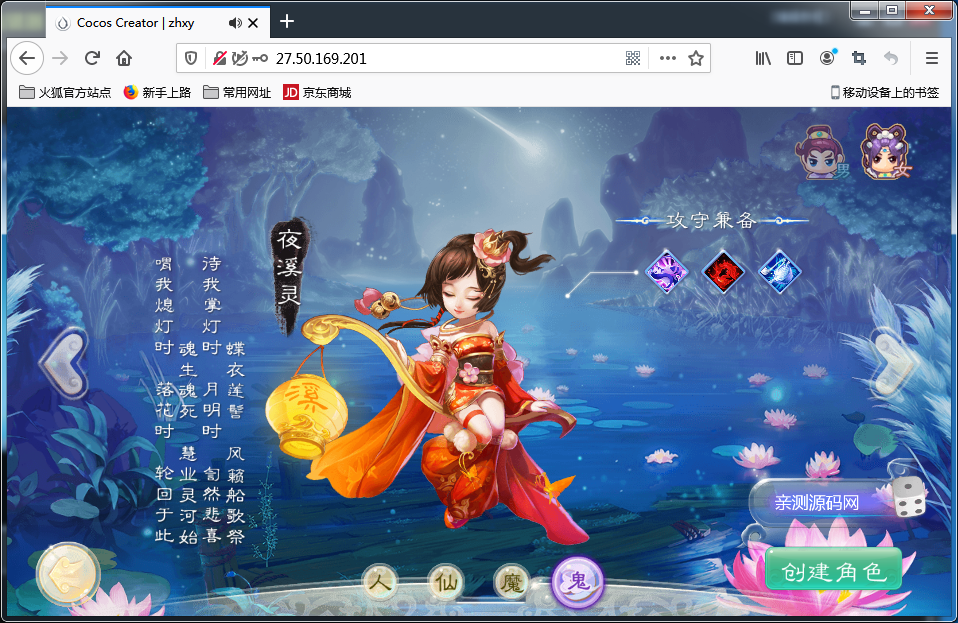958x623 pixels.
Task: Choose the 仙 race
Action: [446, 582]
